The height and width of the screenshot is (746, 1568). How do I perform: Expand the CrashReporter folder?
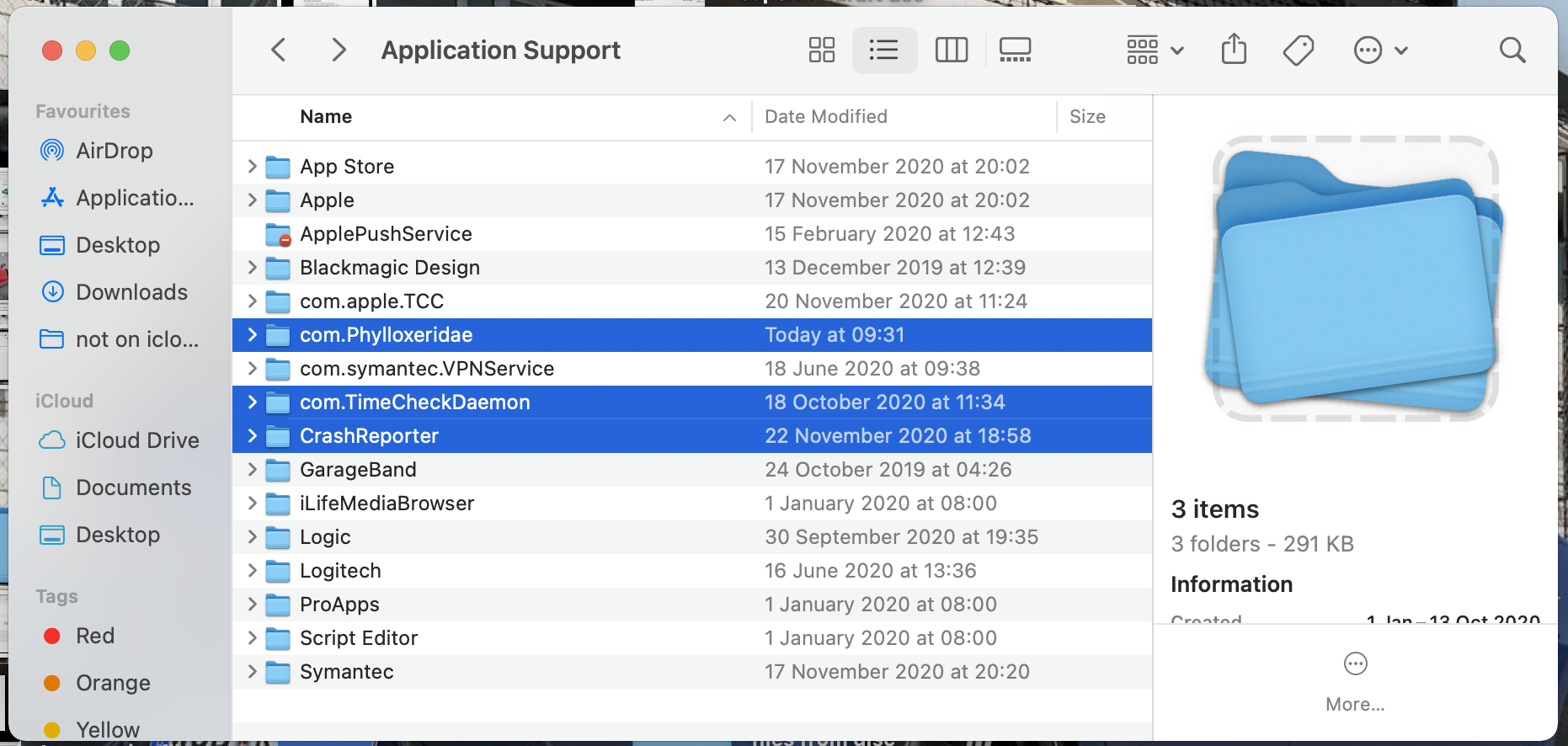[252, 436]
